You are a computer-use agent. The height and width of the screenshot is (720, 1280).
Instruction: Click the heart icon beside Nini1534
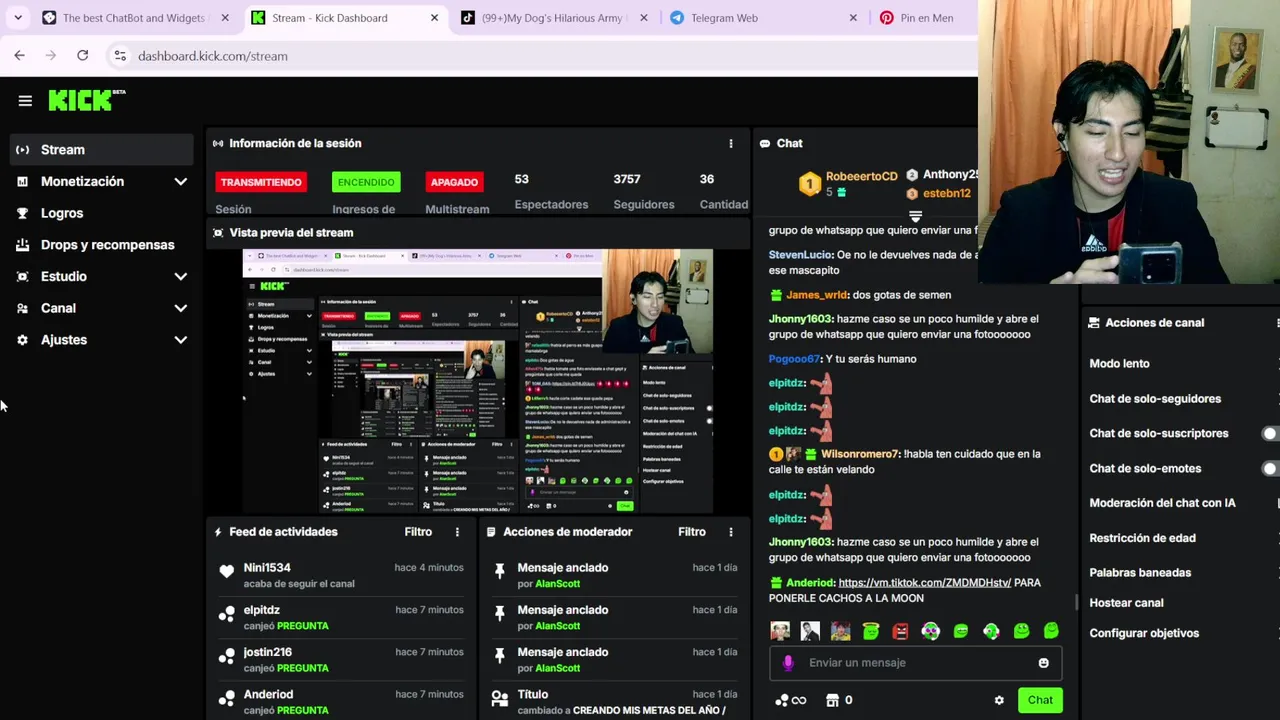227,571
